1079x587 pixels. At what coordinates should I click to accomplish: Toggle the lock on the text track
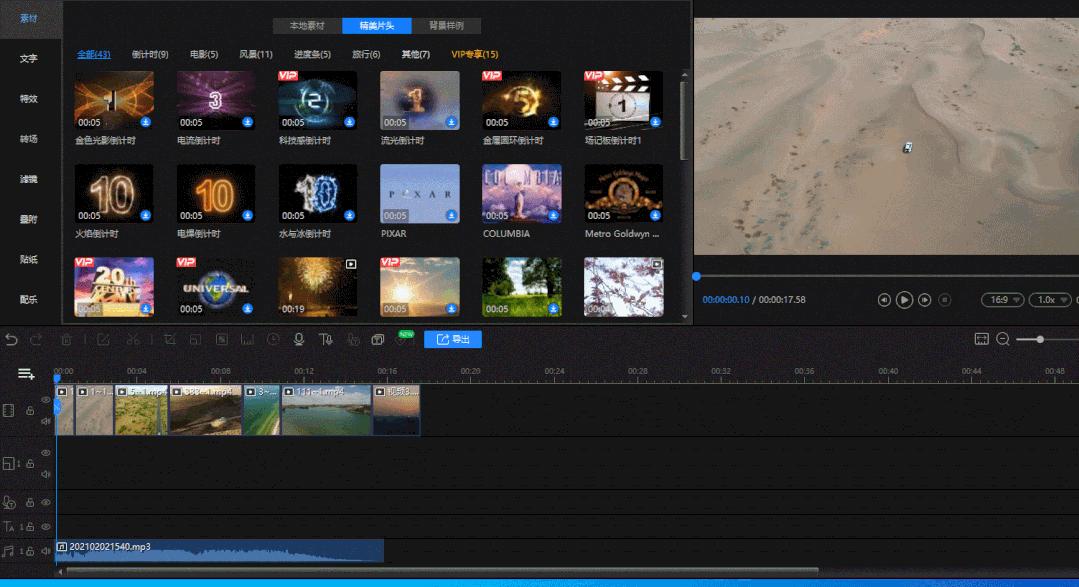pos(30,527)
